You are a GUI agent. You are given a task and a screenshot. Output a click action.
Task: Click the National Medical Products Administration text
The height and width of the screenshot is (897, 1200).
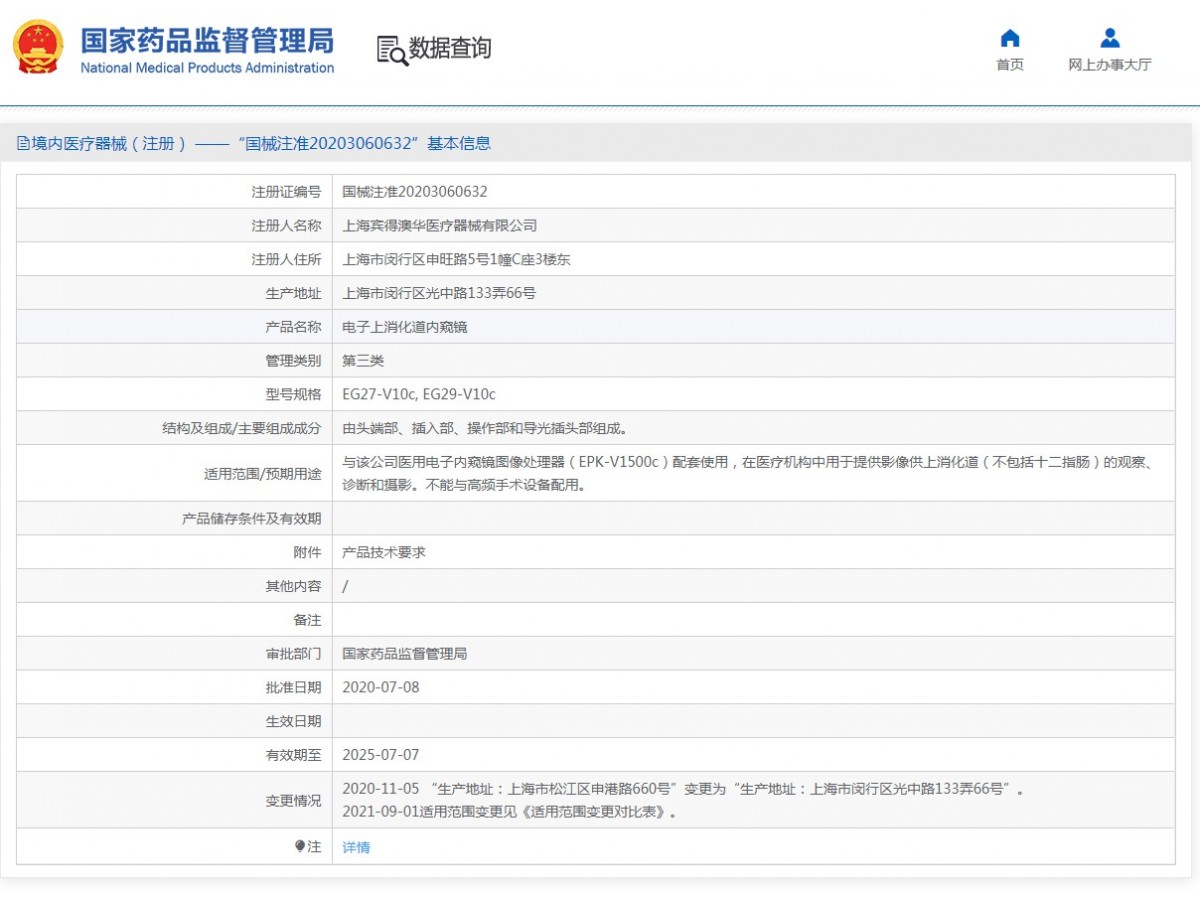point(207,68)
